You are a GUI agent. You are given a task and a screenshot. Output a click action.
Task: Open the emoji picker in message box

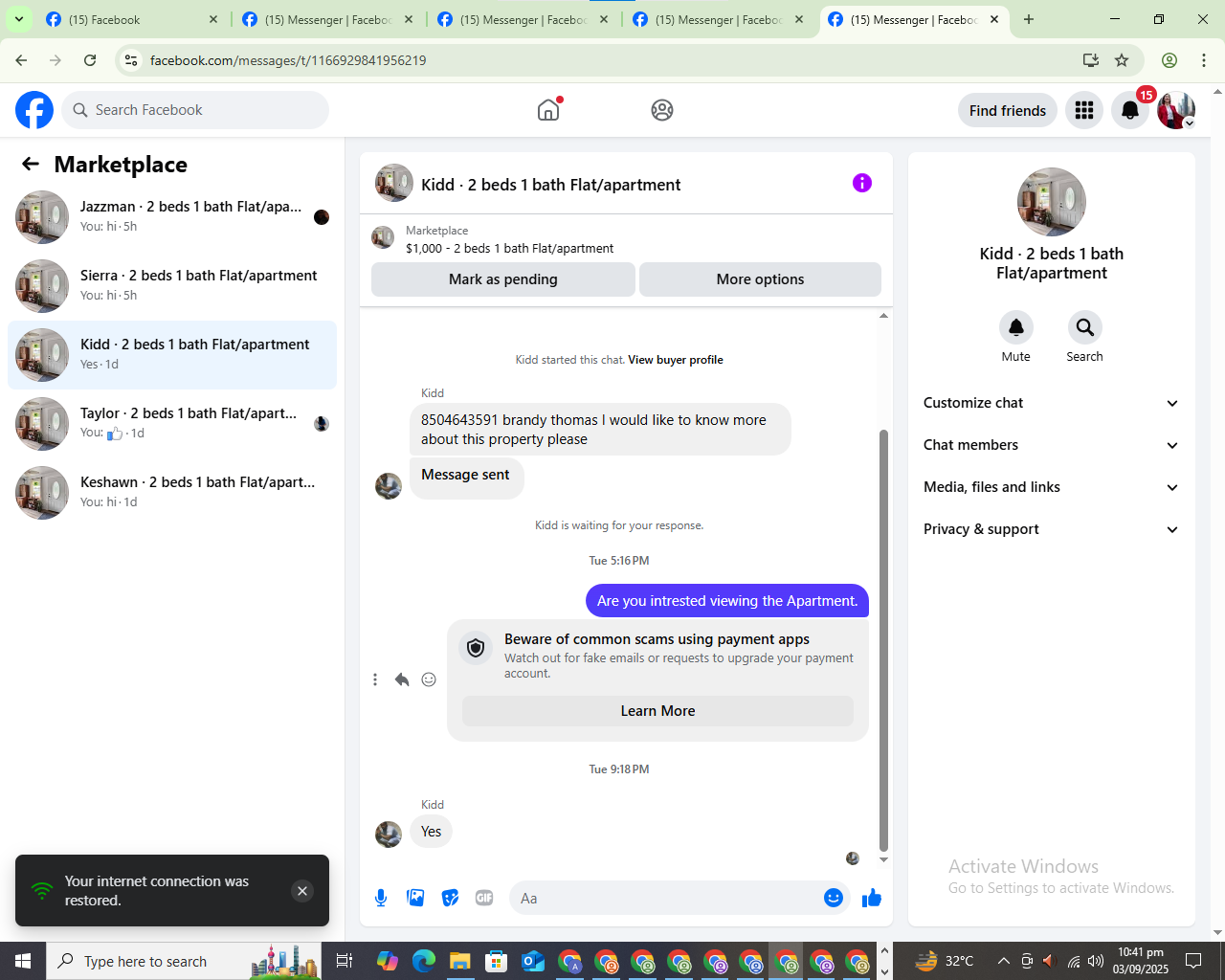tap(834, 898)
